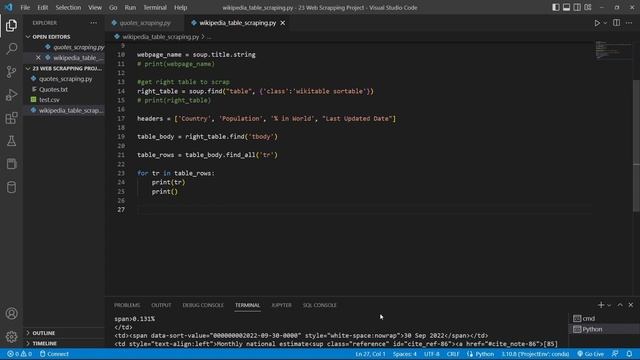Click the Connect status bar item
640x360 pixels.
pyautogui.click(x=54, y=354)
